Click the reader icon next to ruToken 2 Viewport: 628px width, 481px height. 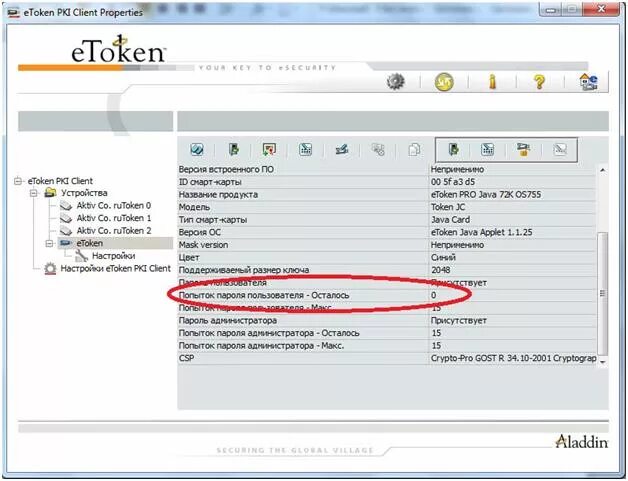click(66, 231)
